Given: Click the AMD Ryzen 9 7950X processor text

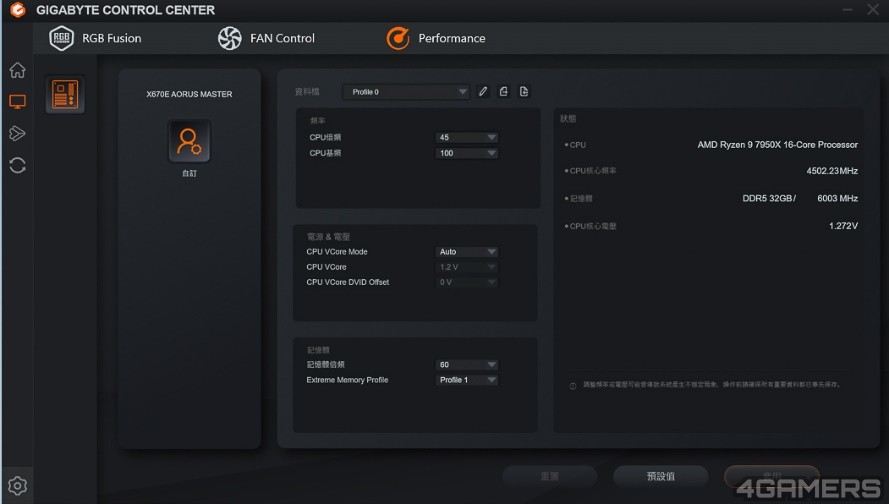Looking at the screenshot, I should pyautogui.click(x=777, y=145).
